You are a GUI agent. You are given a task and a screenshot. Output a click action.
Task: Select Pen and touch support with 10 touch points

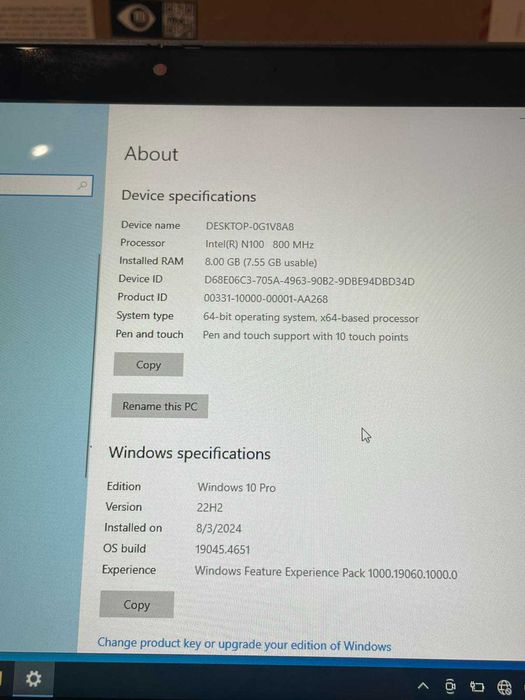tap(305, 336)
